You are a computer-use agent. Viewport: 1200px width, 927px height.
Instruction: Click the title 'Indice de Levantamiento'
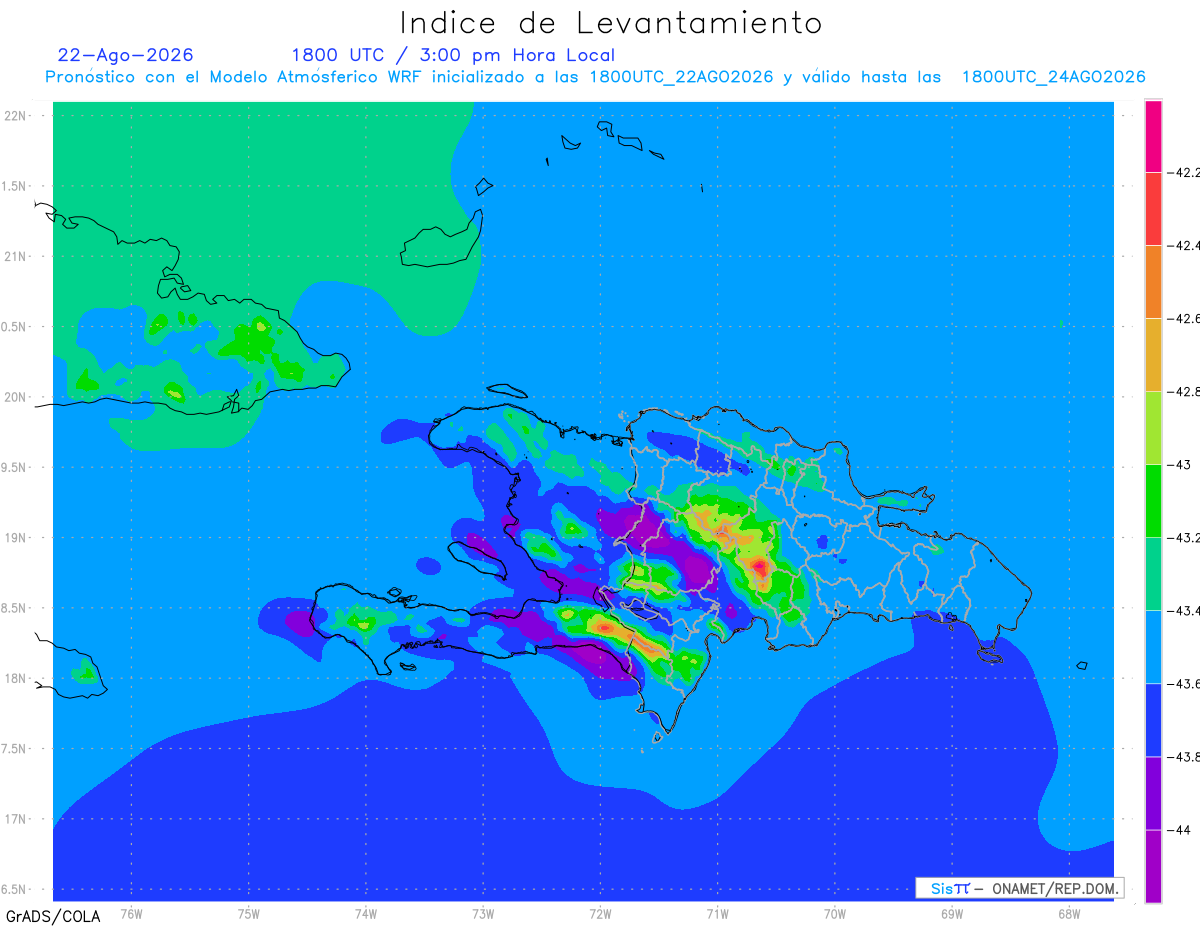point(611,23)
